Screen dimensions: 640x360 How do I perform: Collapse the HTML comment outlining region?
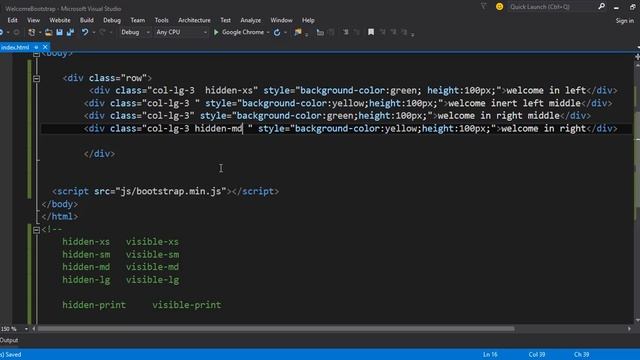coord(36,230)
